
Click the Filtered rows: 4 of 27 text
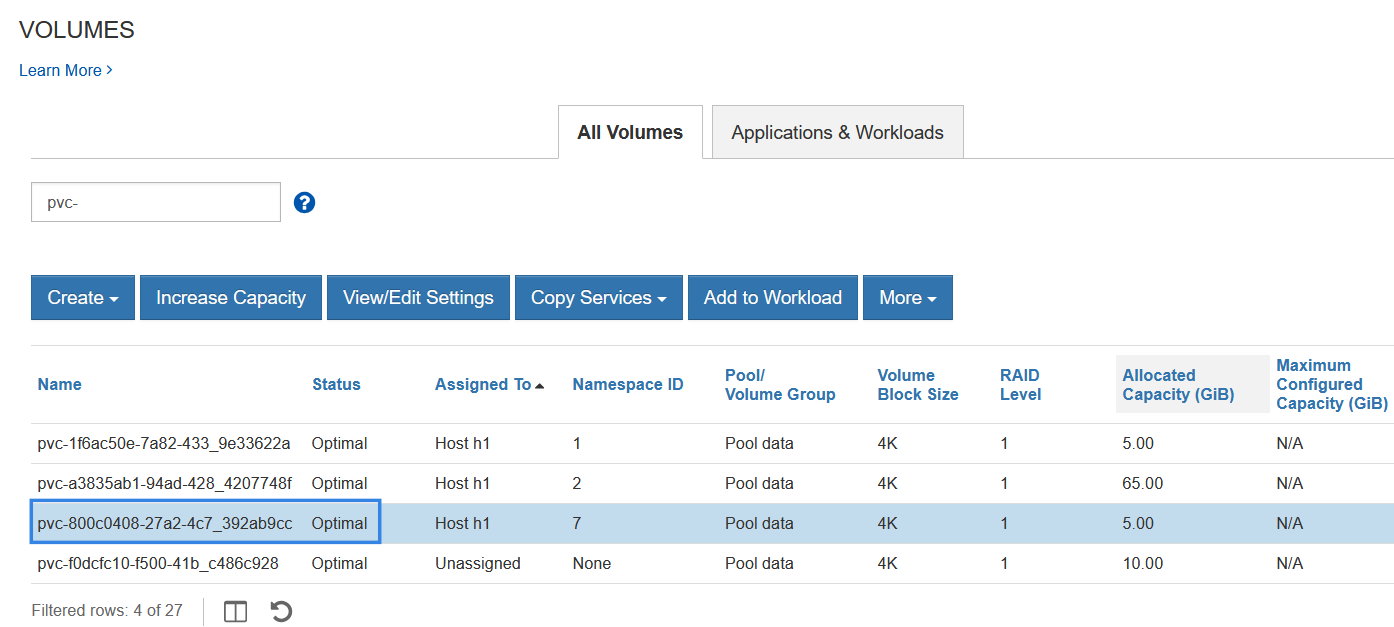pos(107,611)
